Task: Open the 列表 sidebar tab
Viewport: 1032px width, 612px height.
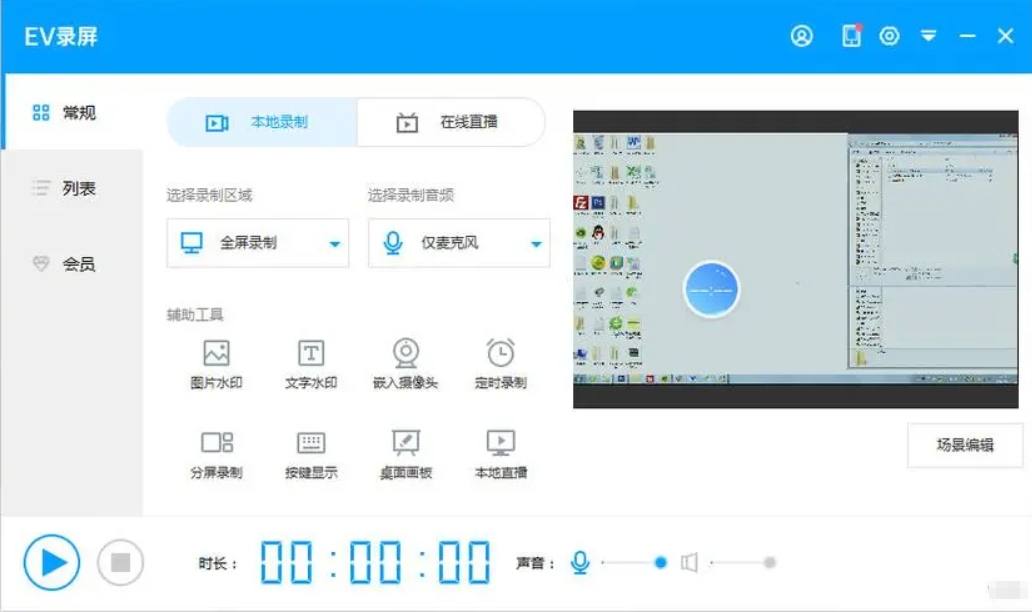Action: (72, 188)
